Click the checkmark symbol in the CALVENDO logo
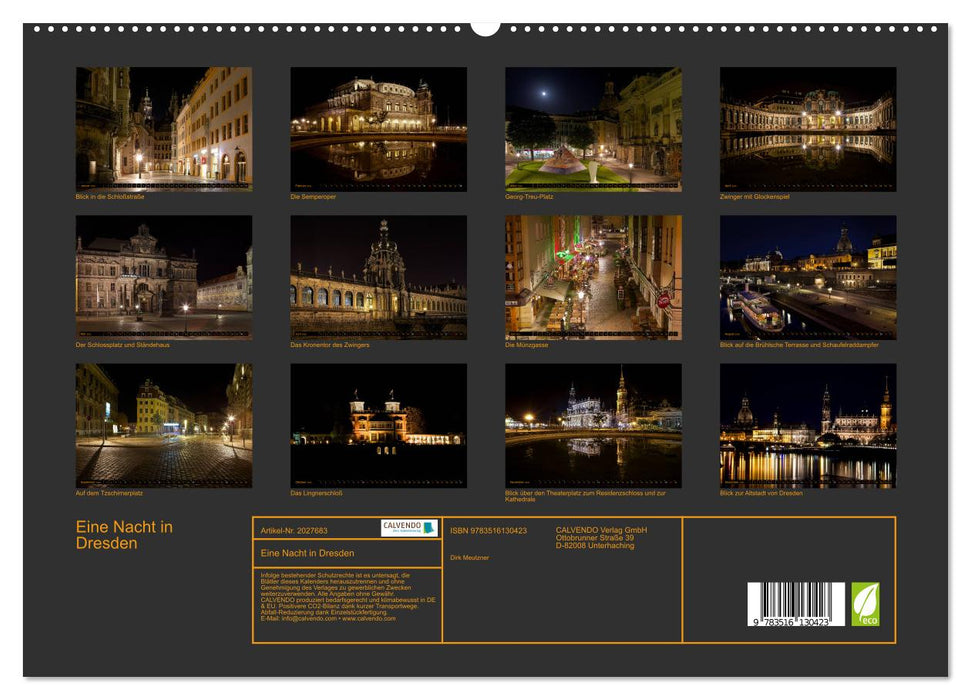Image resolution: width=971 pixels, height=700 pixels. pos(430,527)
